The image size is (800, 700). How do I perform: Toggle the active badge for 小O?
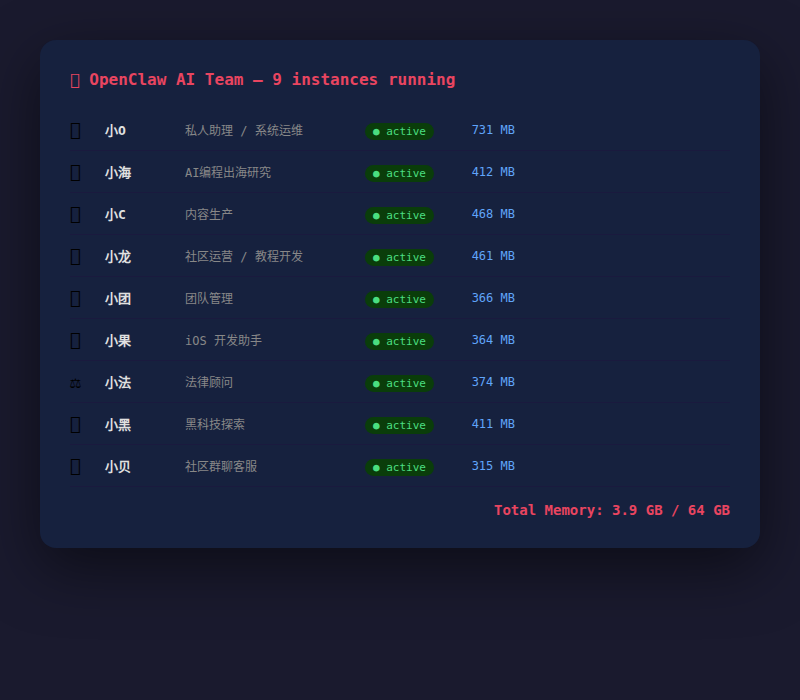pyautogui.click(x=399, y=131)
